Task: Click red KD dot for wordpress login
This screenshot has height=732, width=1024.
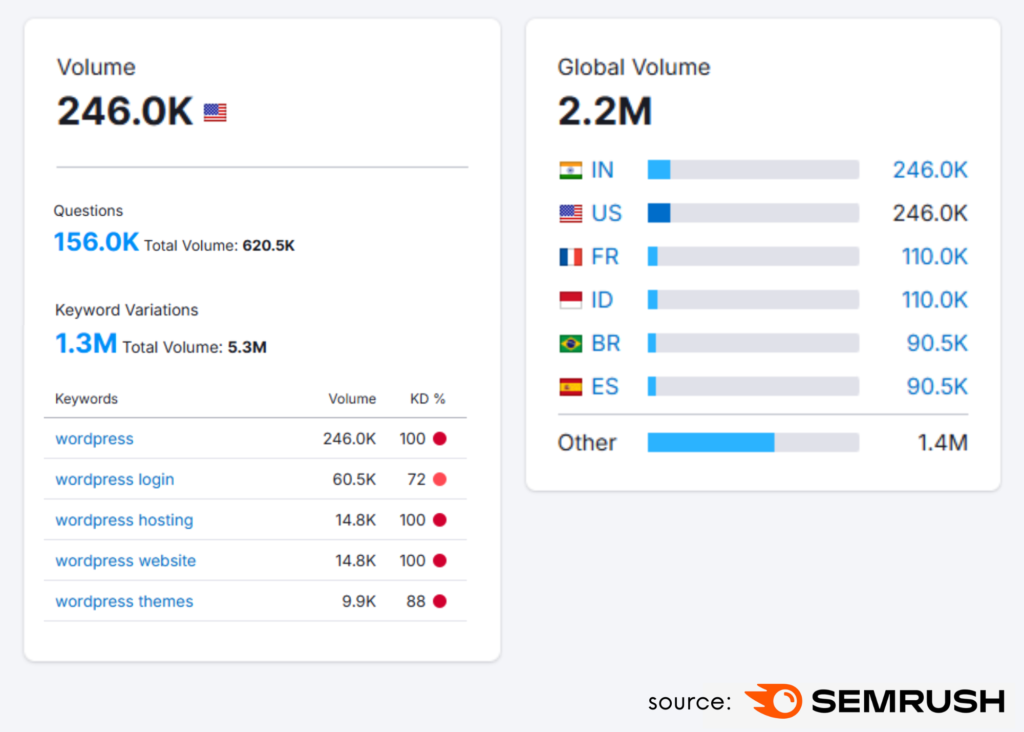Action: (x=439, y=480)
